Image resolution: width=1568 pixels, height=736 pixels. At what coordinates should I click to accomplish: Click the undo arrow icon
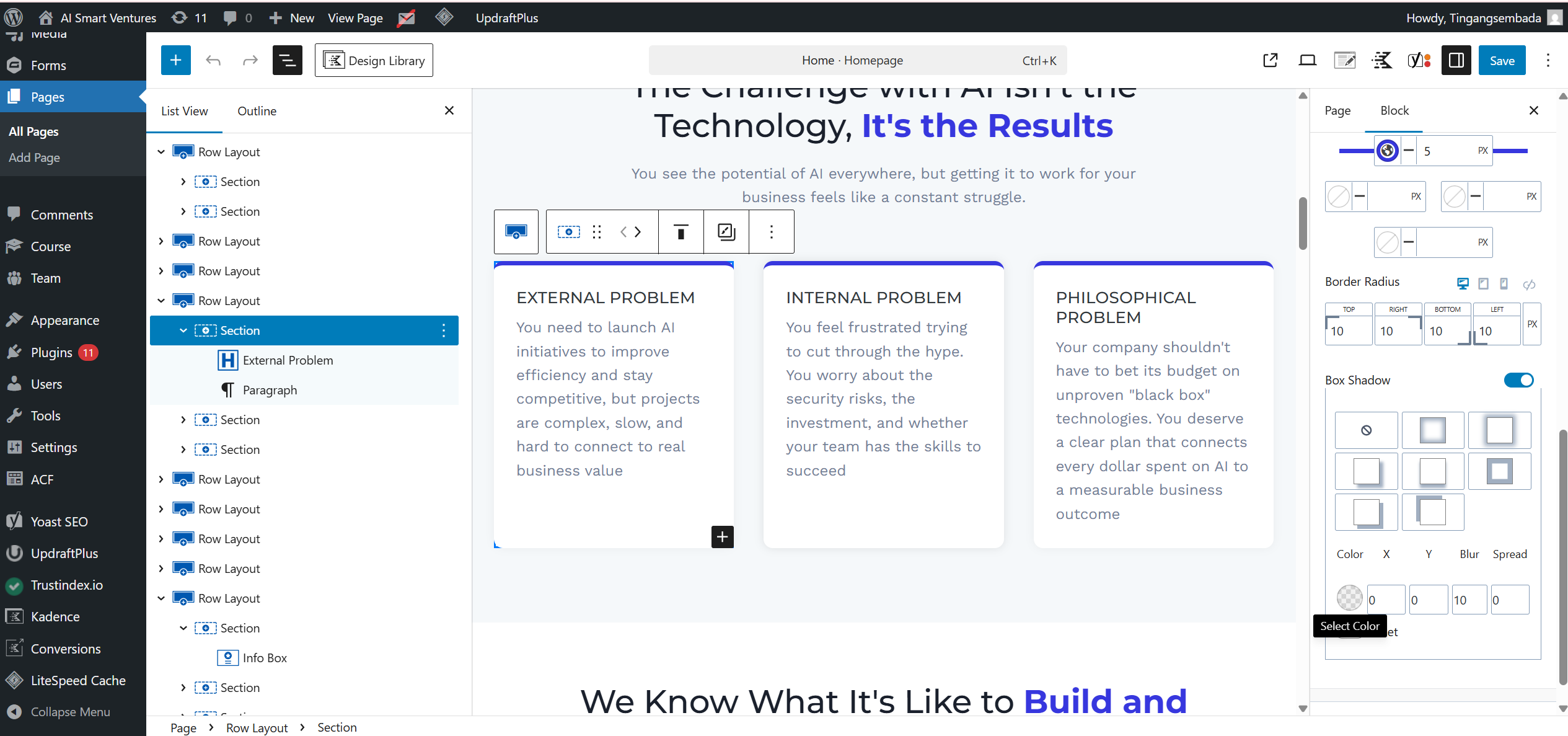pos(213,60)
